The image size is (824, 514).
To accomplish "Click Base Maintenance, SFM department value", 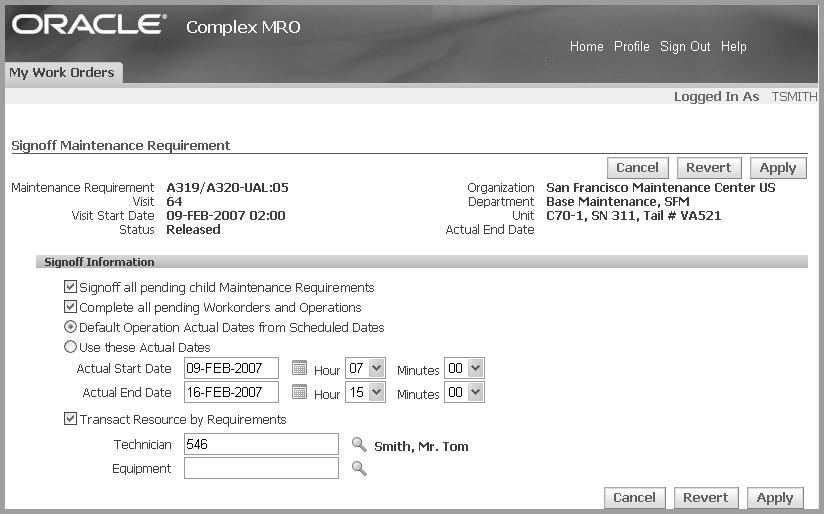I will [618, 202].
